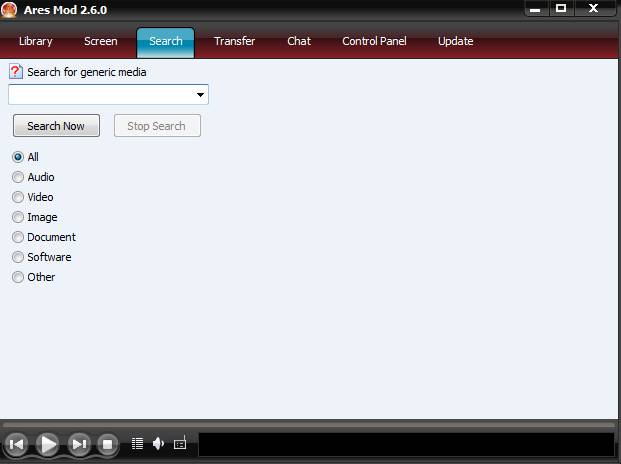The width and height of the screenshot is (621, 464).
Task: Click the playback seek bar
Action: [309, 425]
